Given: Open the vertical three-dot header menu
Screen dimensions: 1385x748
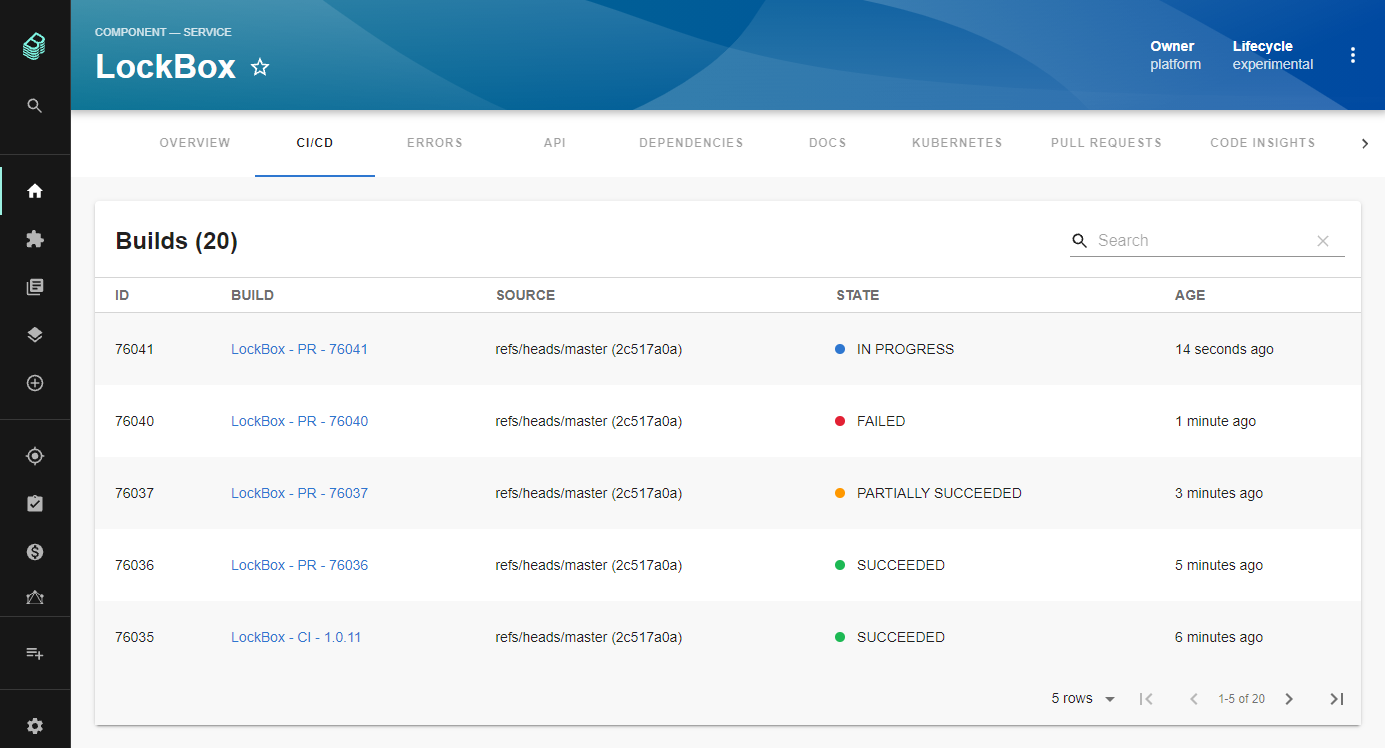Looking at the screenshot, I should click(1353, 55).
